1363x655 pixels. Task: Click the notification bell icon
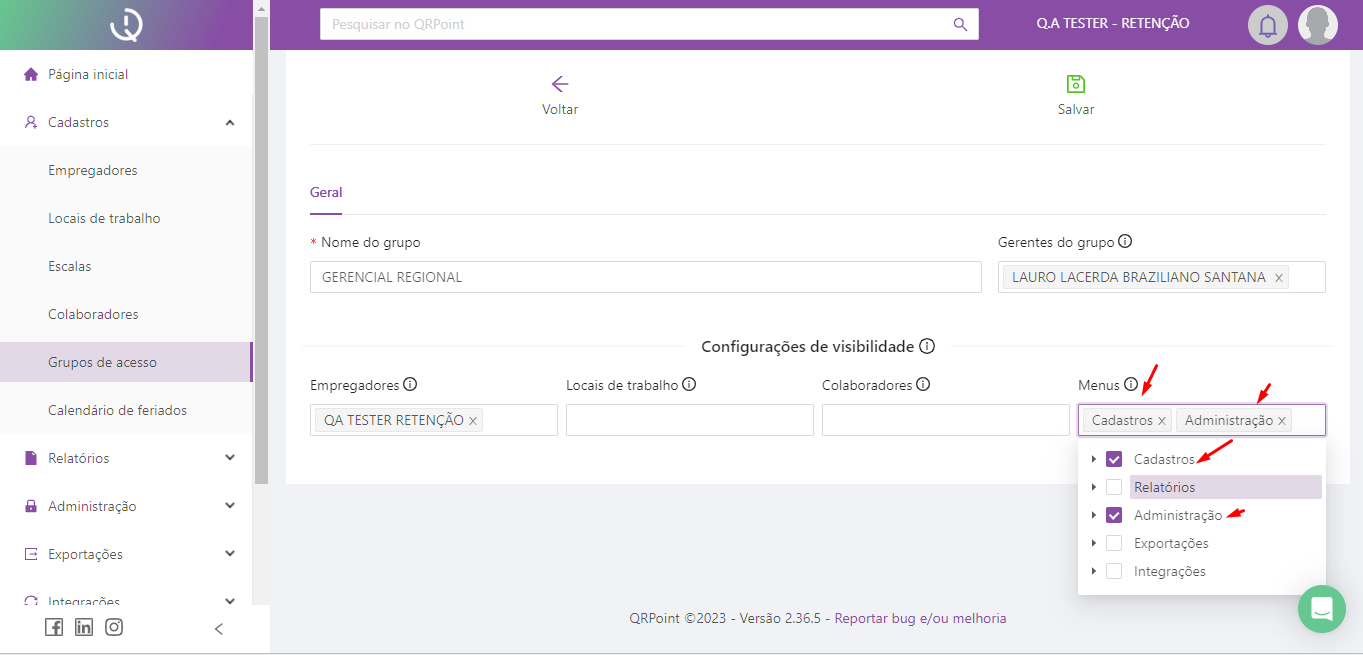[x=1267, y=25]
